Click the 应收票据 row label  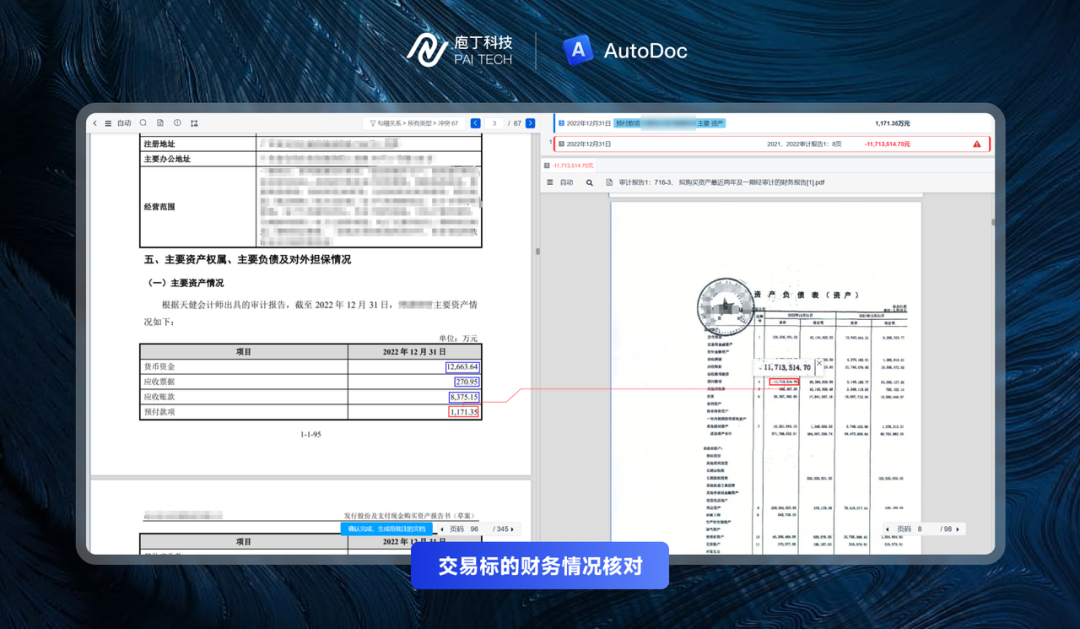tap(159, 382)
